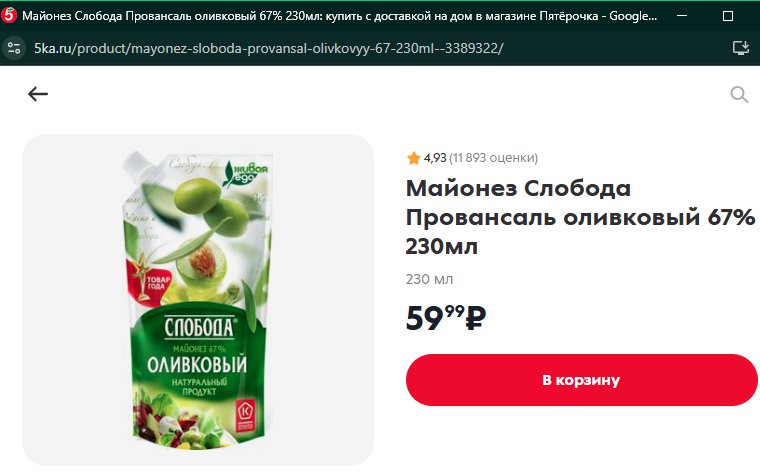760x473 pixels.
Task: Open search with the magnifier icon
Action: tap(739, 95)
